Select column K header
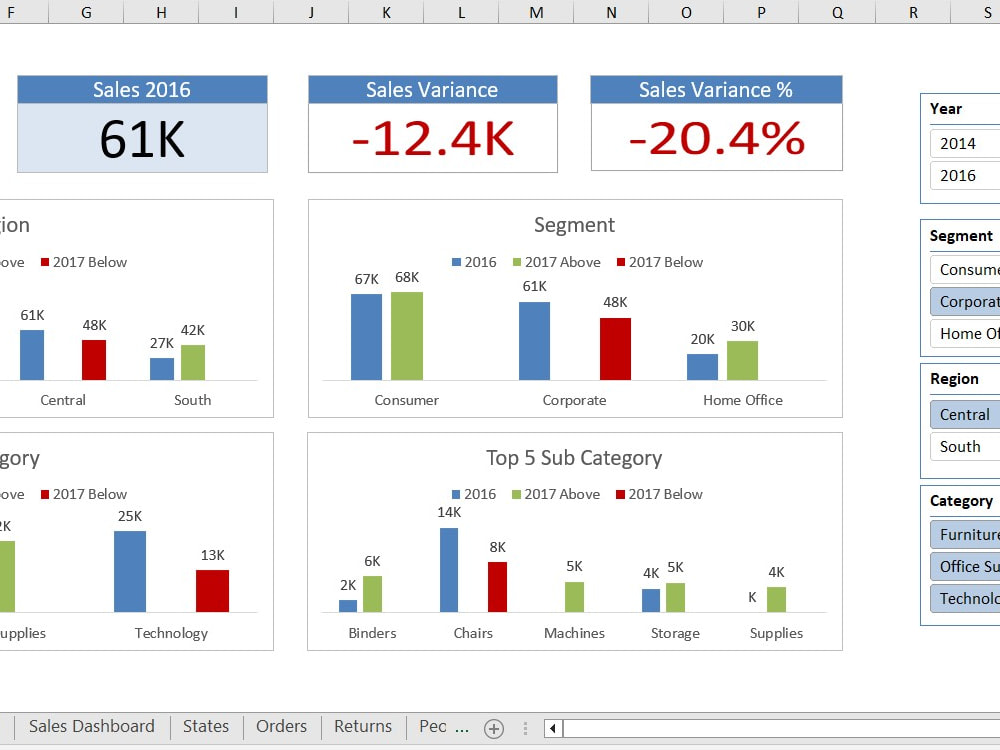The height and width of the screenshot is (750, 1000). point(386,12)
